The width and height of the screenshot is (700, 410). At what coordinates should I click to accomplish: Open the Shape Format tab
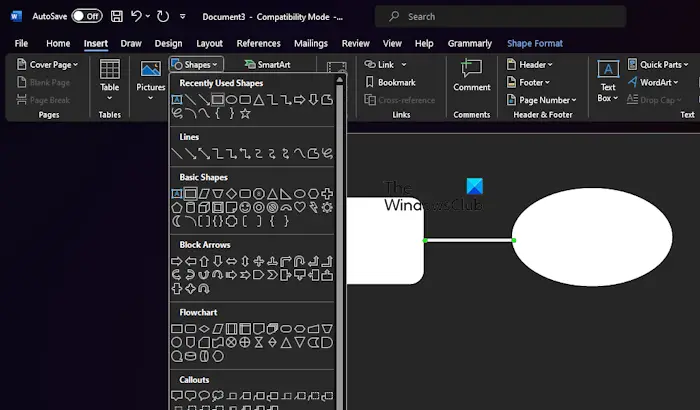click(x=535, y=43)
